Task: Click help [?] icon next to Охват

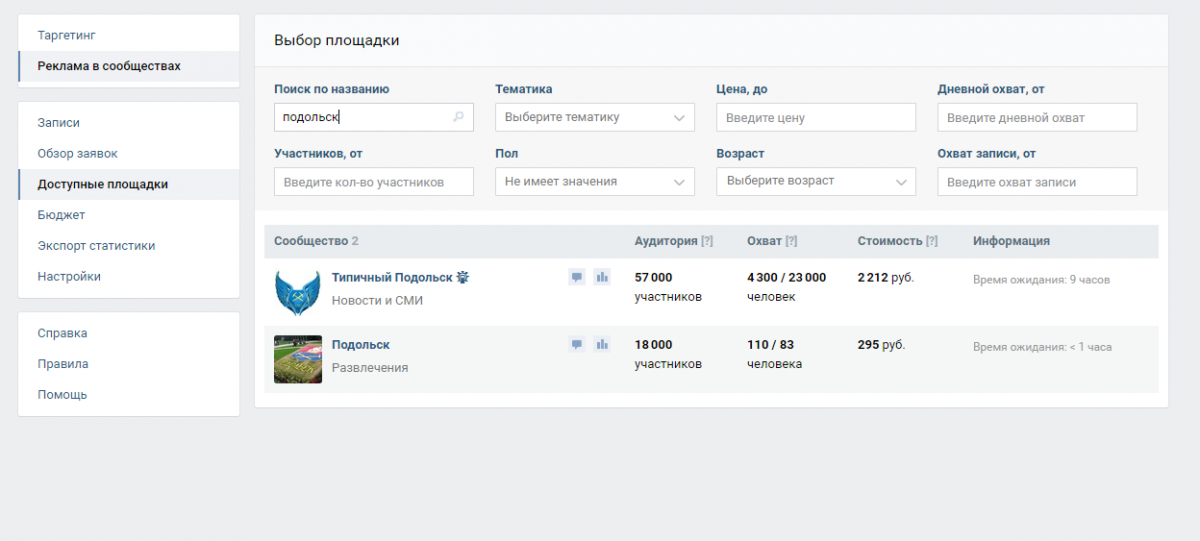Action: [x=791, y=241]
